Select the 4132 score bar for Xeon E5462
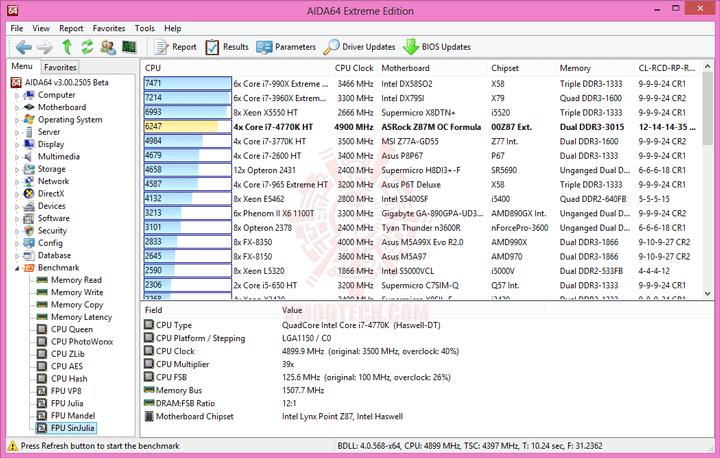 point(187,199)
